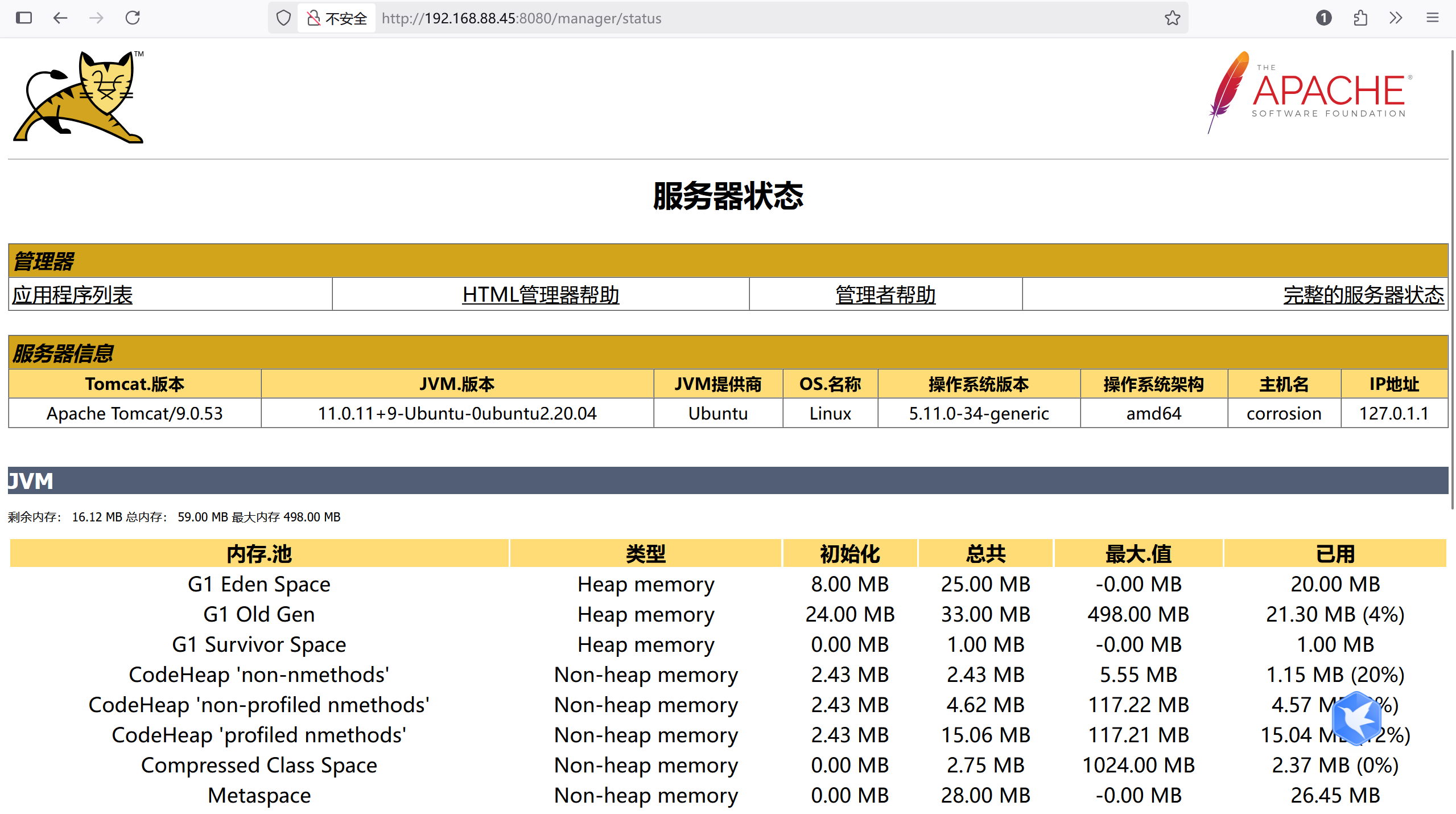
Task: Open the browser hamburger menu
Action: tap(1433, 18)
